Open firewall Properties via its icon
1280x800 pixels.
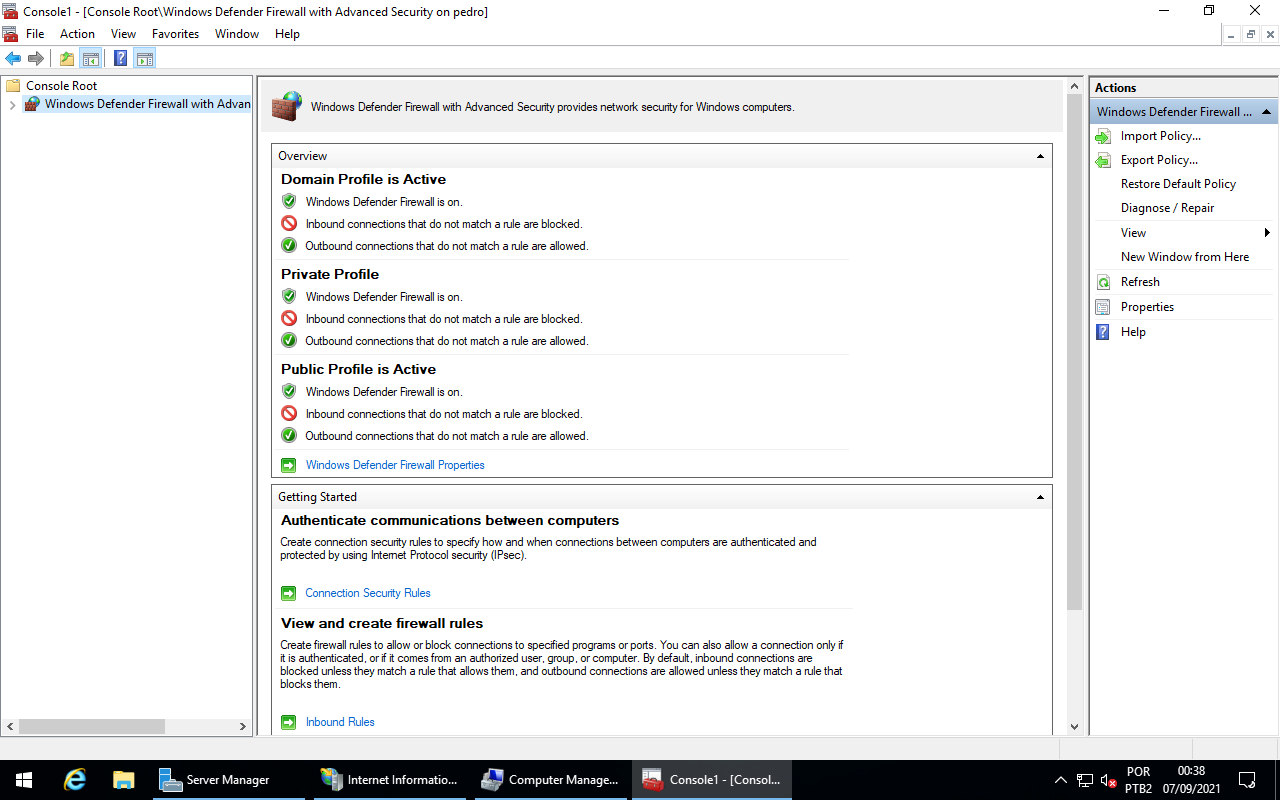pos(1104,306)
